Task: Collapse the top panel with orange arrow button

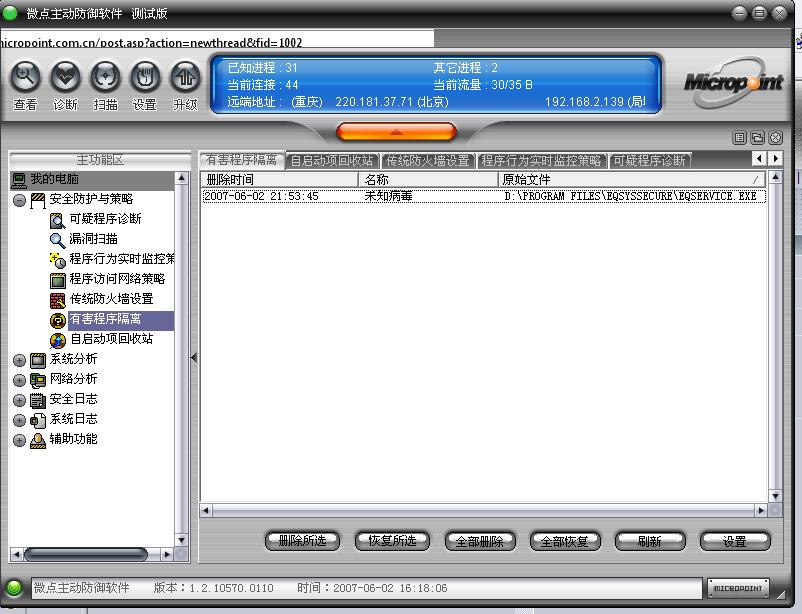Action: [396, 132]
